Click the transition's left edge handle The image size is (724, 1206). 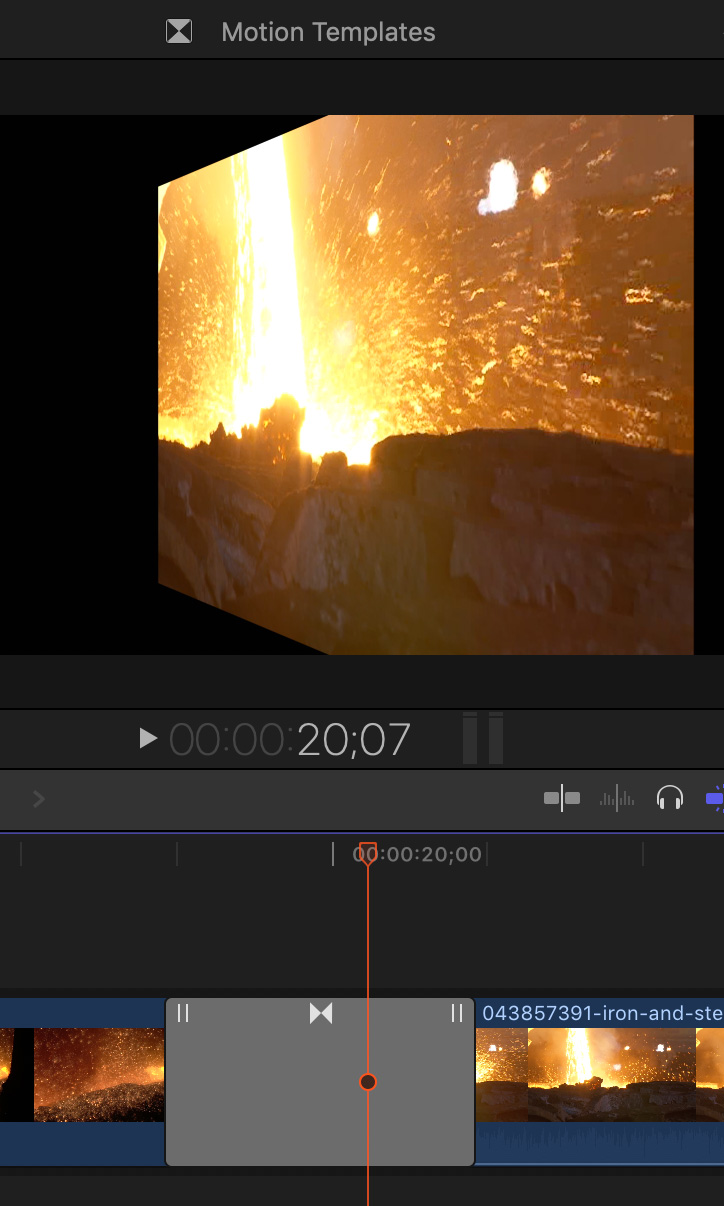[182, 1013]
